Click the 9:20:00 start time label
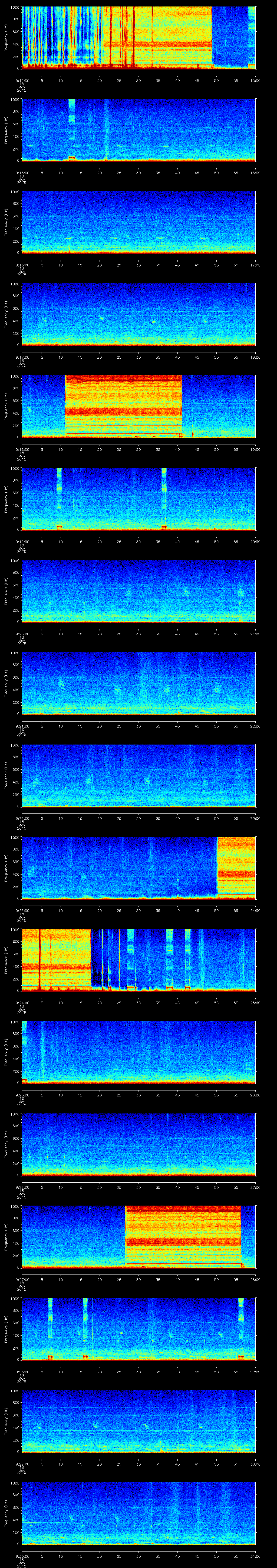 coord(22,634)
